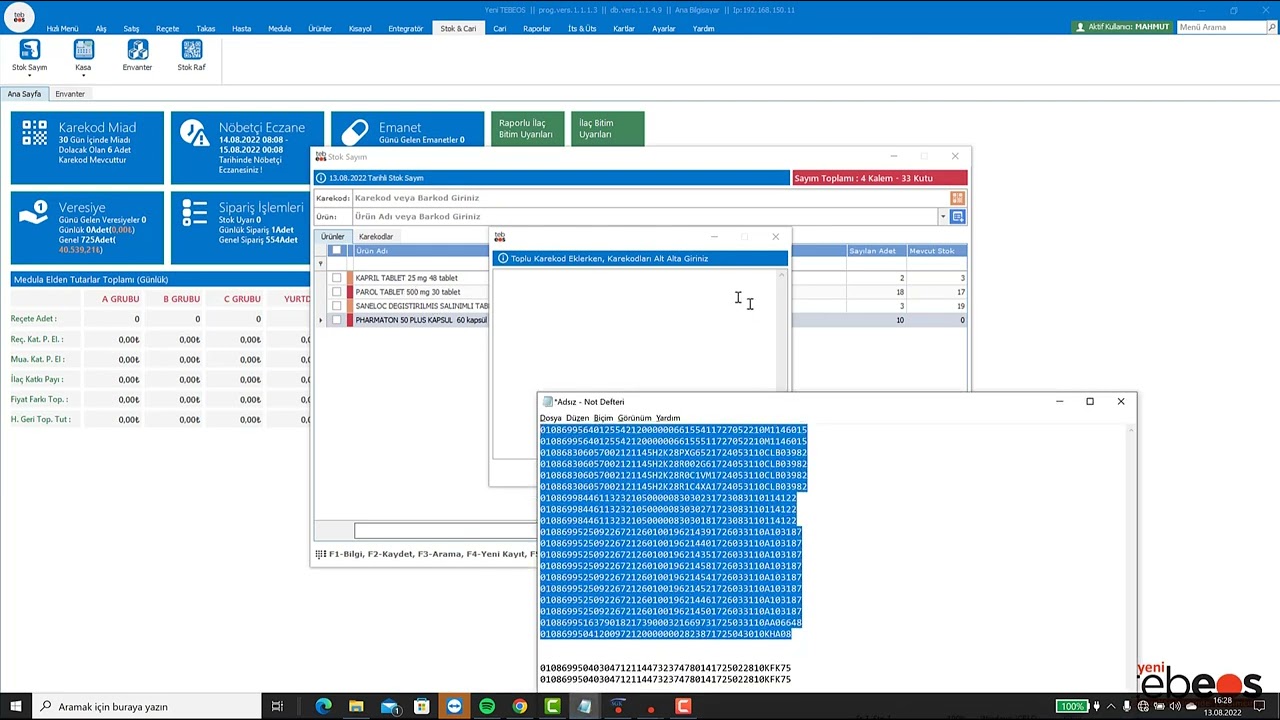Tick the KAPRIL TABLET row checkbox
This screenshot has width=1280, height=720.
(x=336, y=278)
